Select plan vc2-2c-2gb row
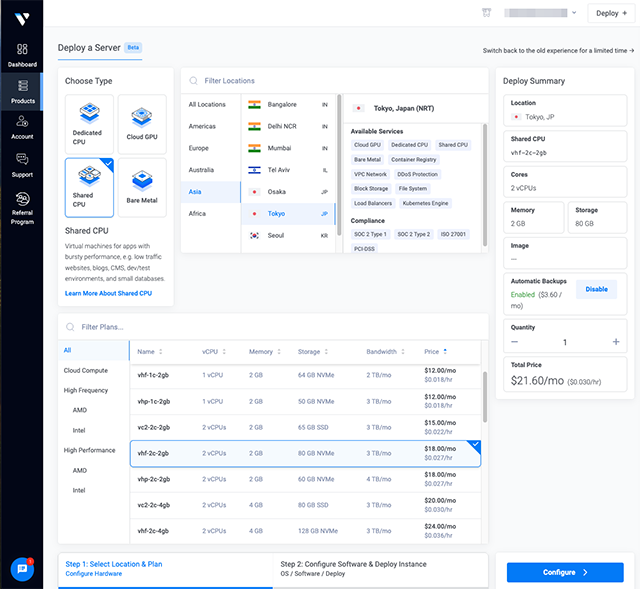 coord(305,427)
